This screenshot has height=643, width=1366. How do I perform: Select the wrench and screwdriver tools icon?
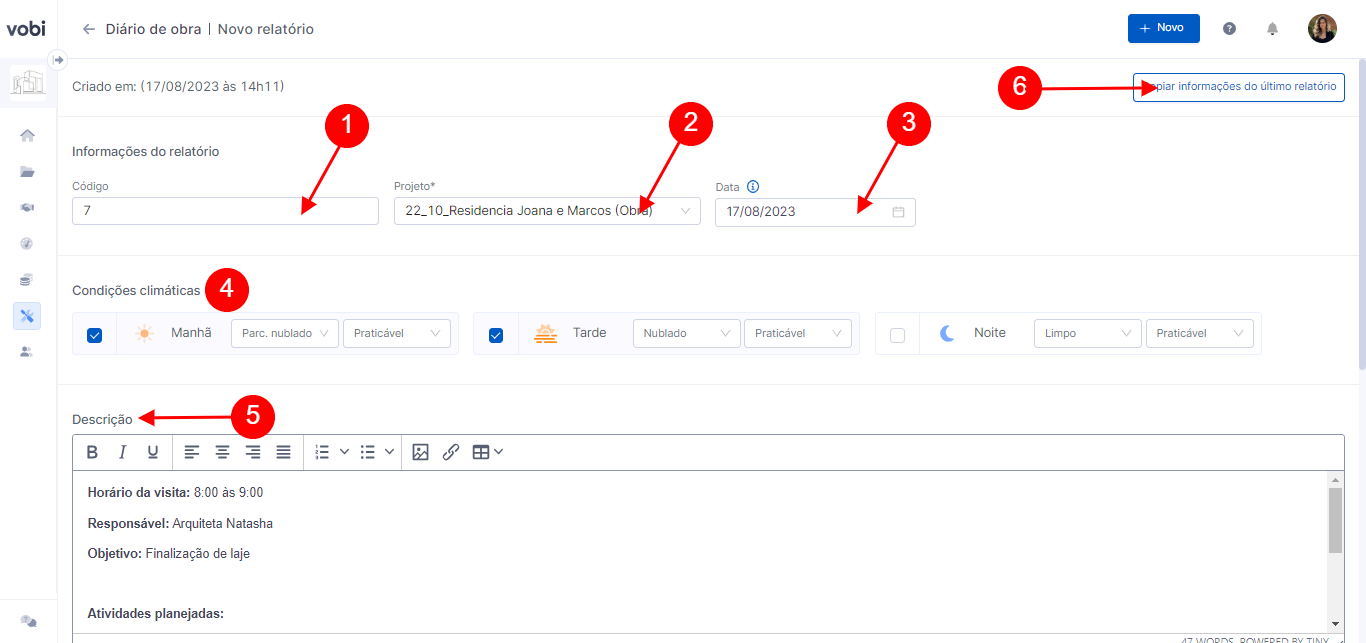pos(28,316)
